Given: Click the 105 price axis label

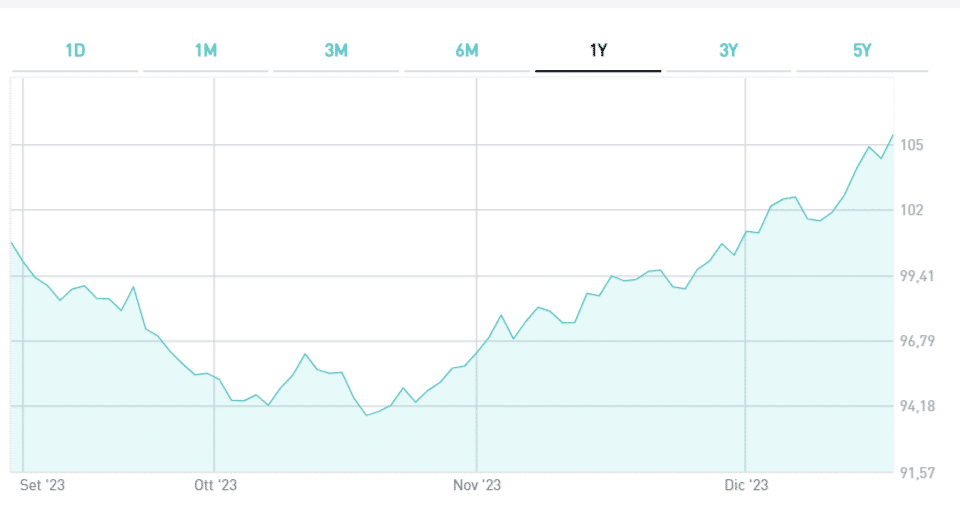Looking at the screenshot, I should pyautogui.click(x=911, y=146).
